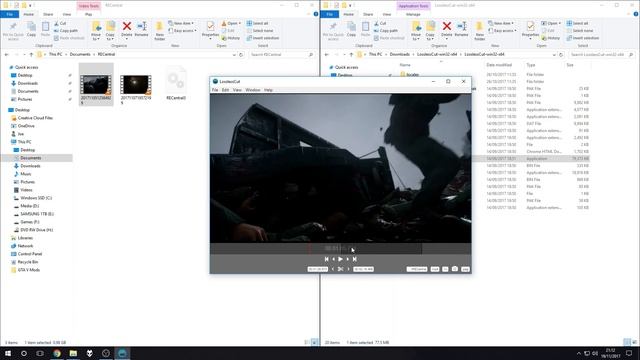Viewport: 640px width, 360px height.
Task: Seek on the LosslessCut timeline bar
Action: click(x=340, y=248)
